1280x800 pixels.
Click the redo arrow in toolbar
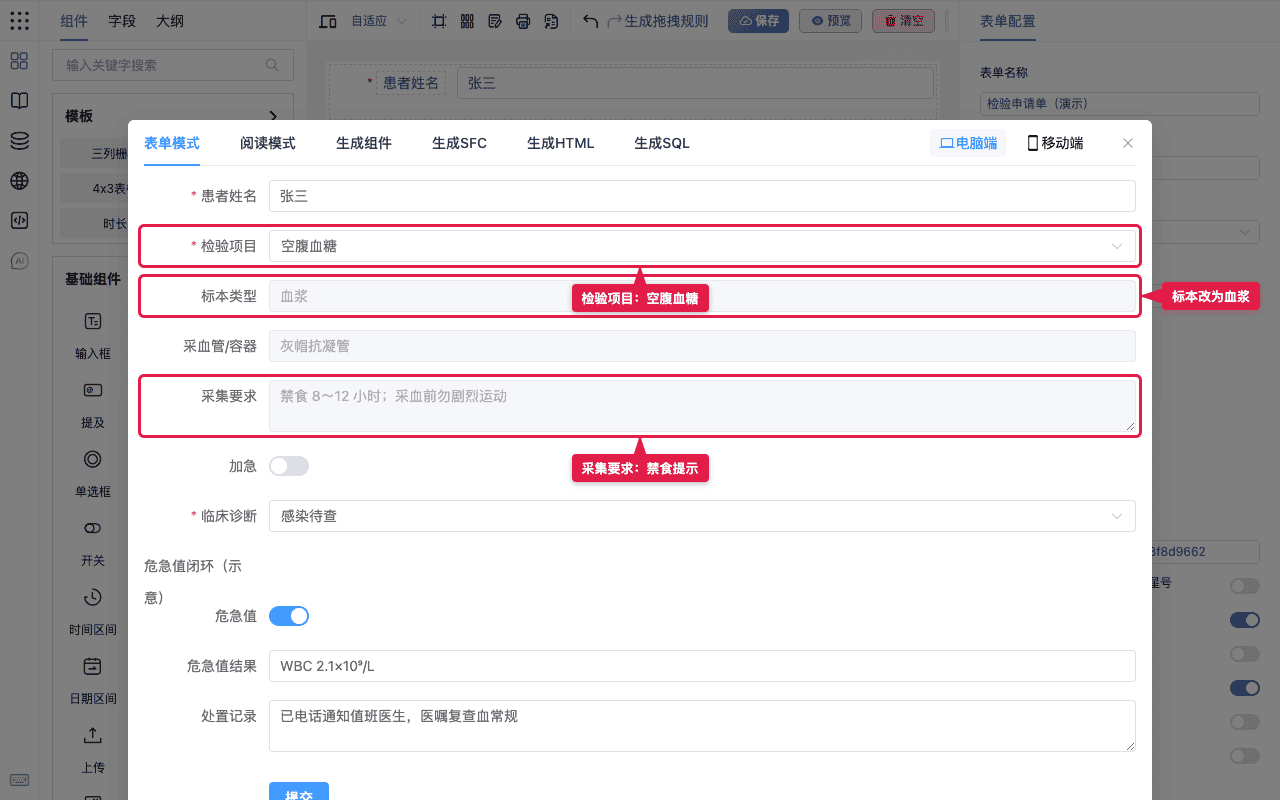click(615, 21)
